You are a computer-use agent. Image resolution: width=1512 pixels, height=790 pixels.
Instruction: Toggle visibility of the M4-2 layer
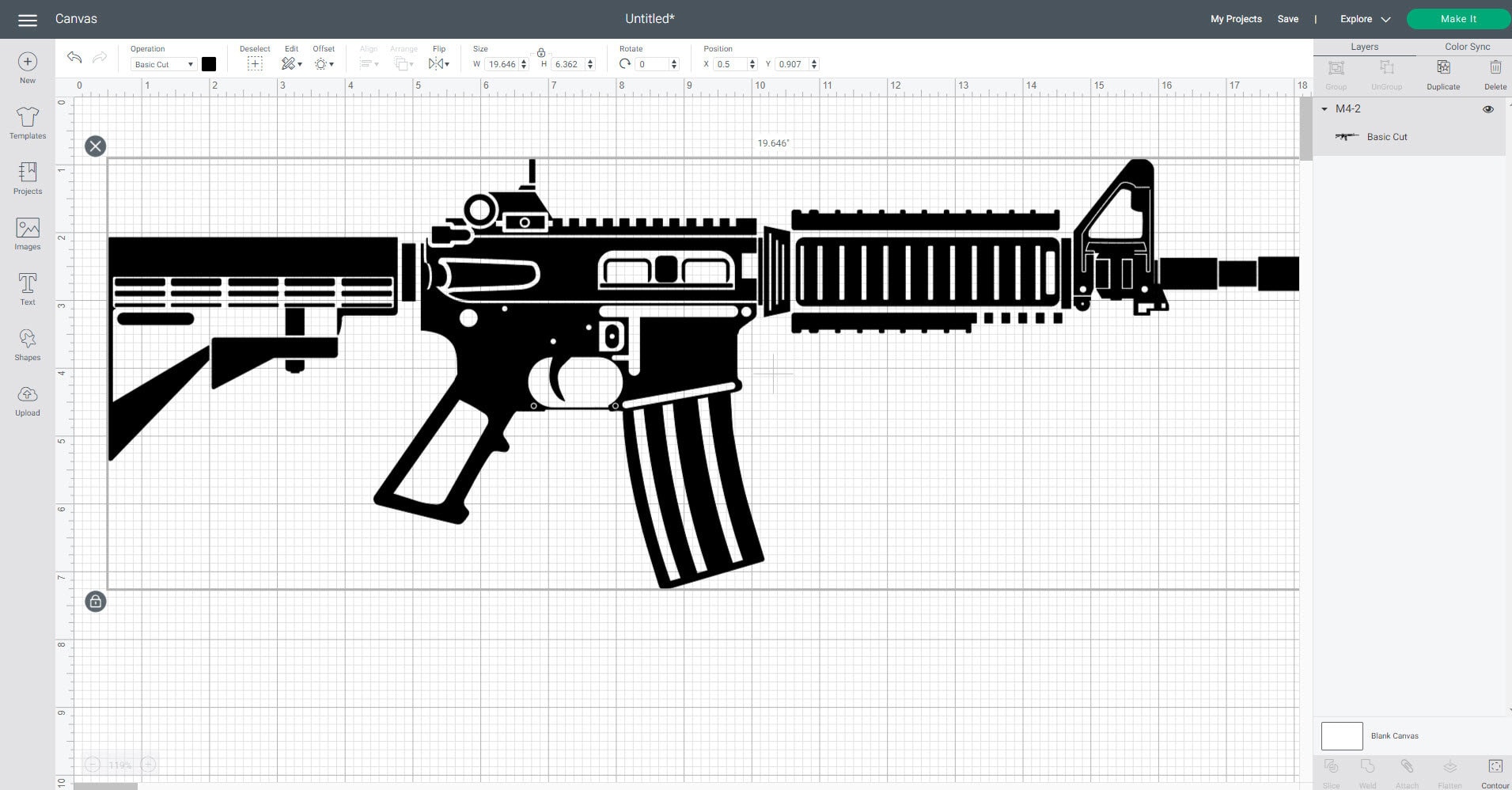click(1488, 108)
